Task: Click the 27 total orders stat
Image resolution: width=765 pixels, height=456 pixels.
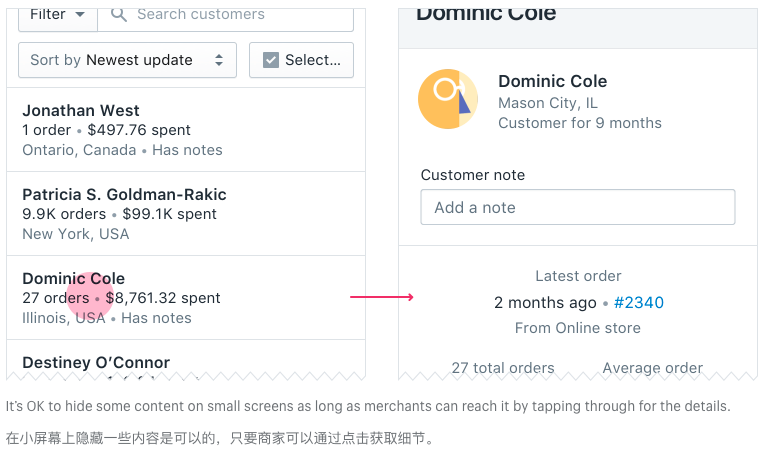Action: [x=503, y=368]
